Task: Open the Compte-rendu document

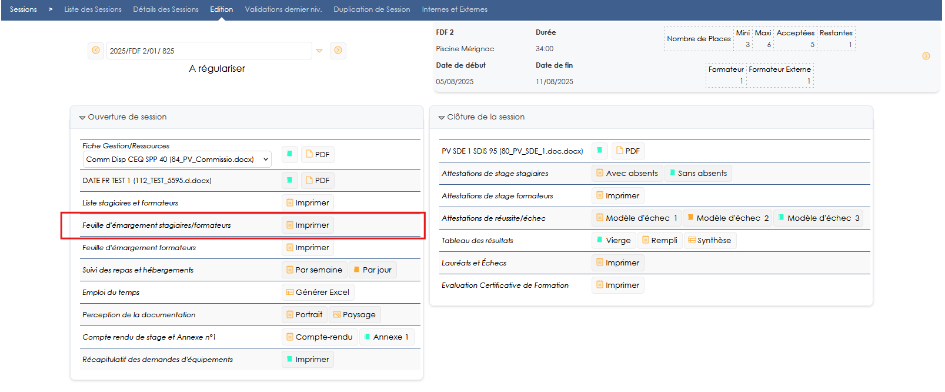Action: click(x=319, y=337)
